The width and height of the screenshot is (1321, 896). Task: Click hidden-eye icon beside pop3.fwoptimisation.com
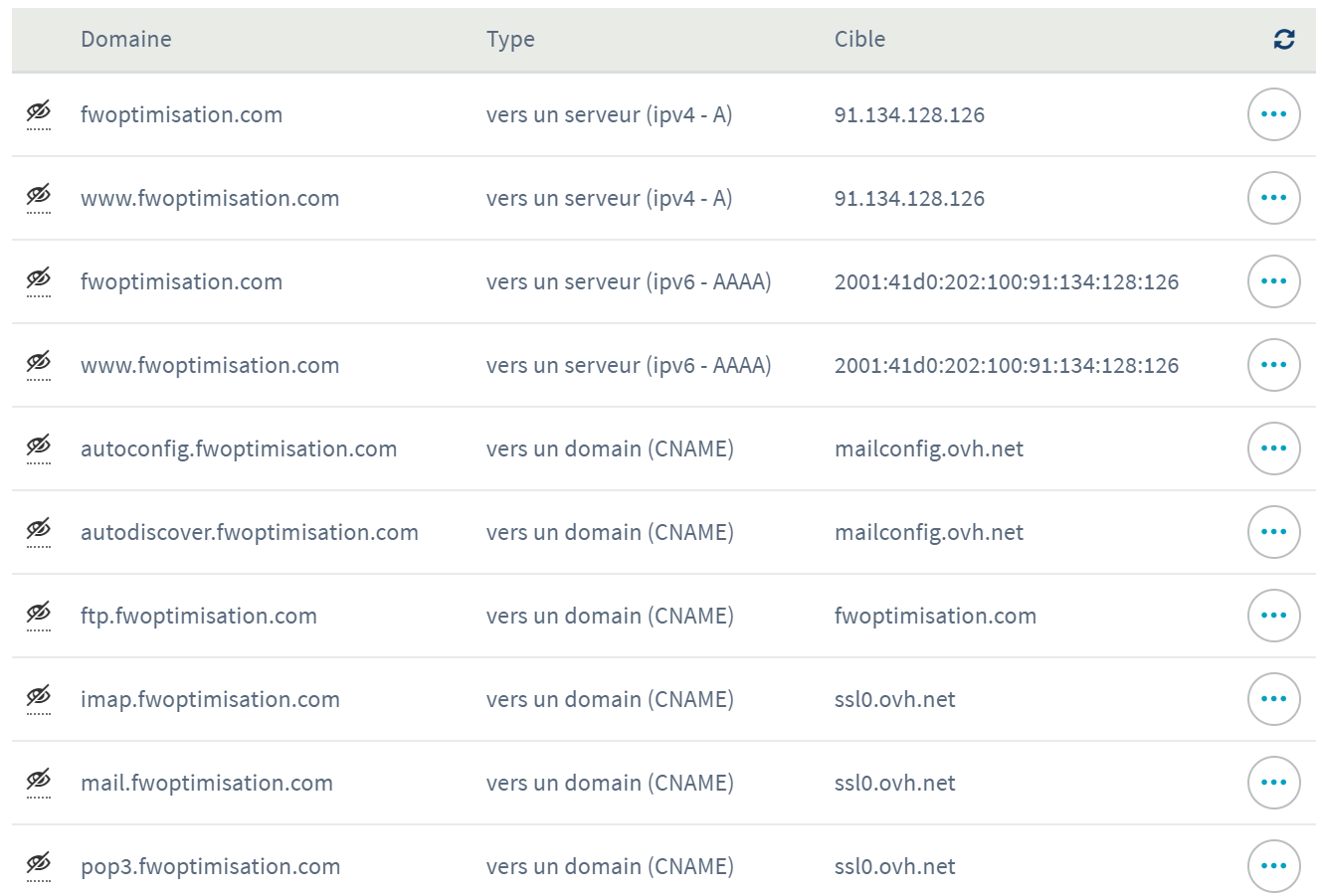pyautogui.click(x=39, y=864)
